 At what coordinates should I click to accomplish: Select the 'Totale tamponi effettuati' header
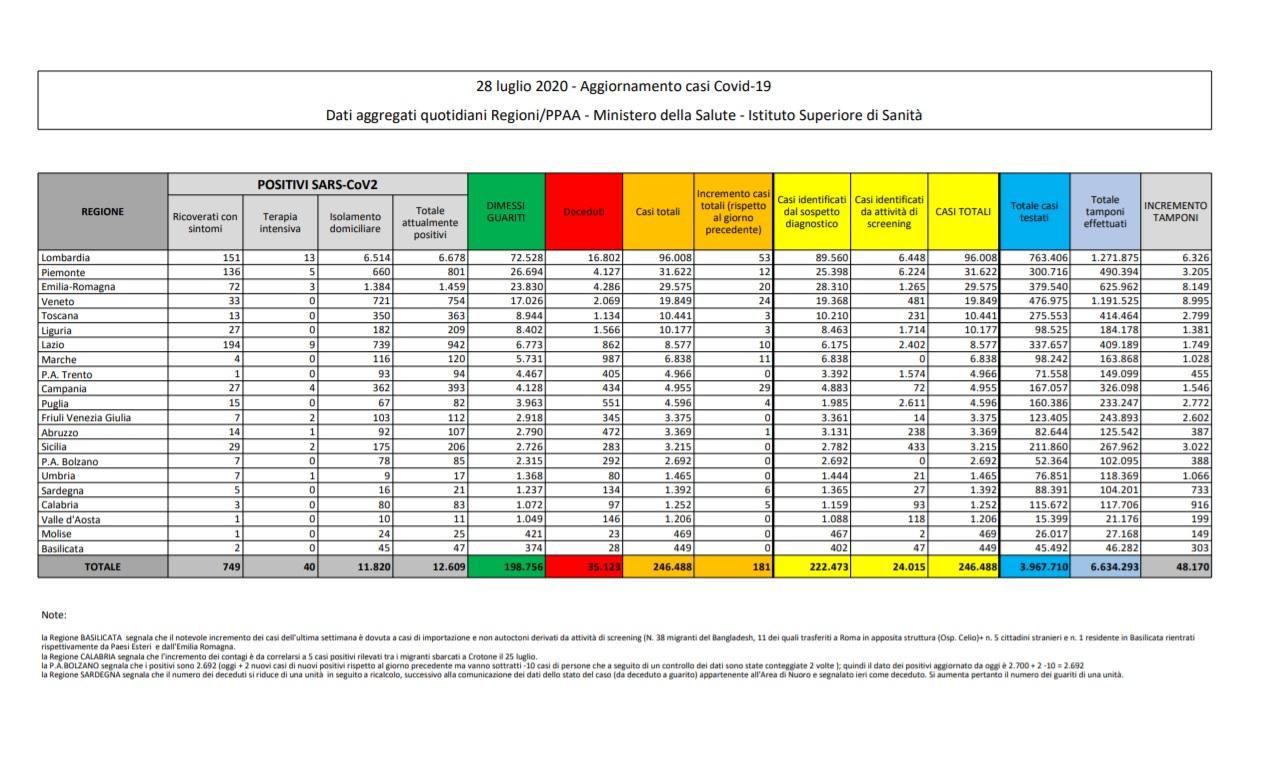click(x=1105, y=211)
